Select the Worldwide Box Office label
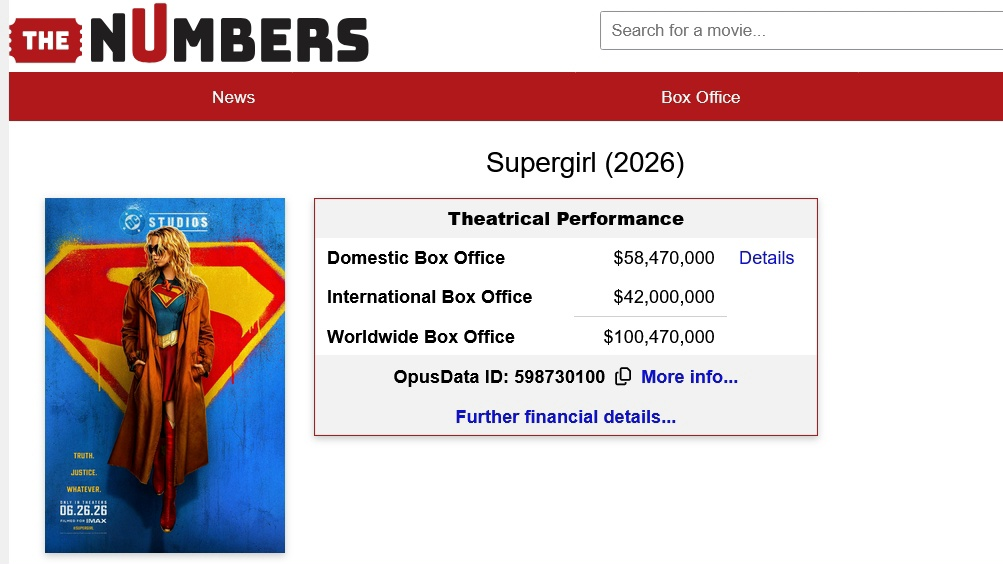The image size is (1003, 564). point(420,337)
